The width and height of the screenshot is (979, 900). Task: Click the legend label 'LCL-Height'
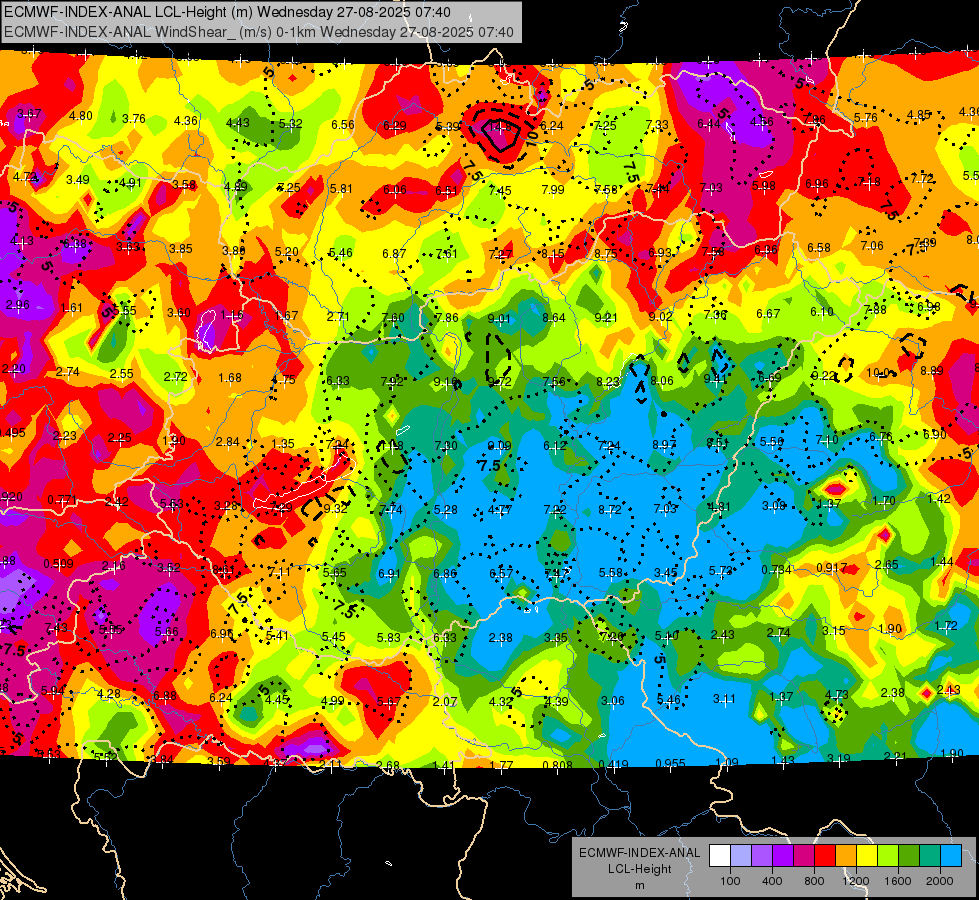tap(639, 869)
